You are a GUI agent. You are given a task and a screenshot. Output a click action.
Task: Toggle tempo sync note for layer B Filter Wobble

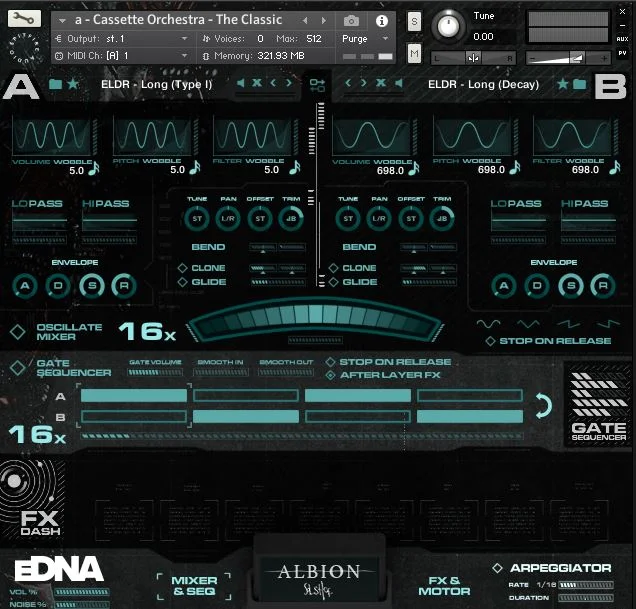[x=615, y=167]
